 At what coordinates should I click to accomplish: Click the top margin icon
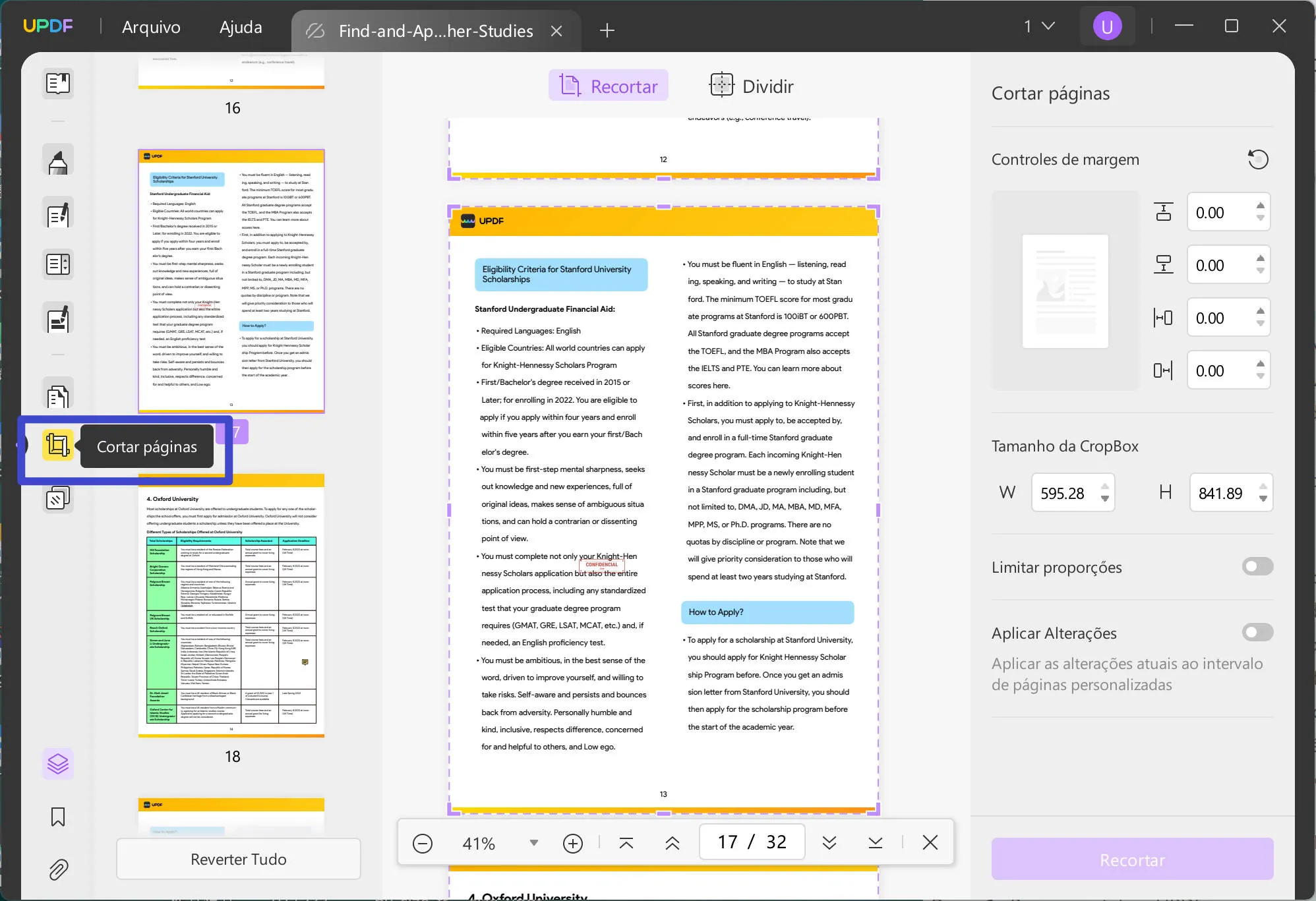pos(1164,212)
